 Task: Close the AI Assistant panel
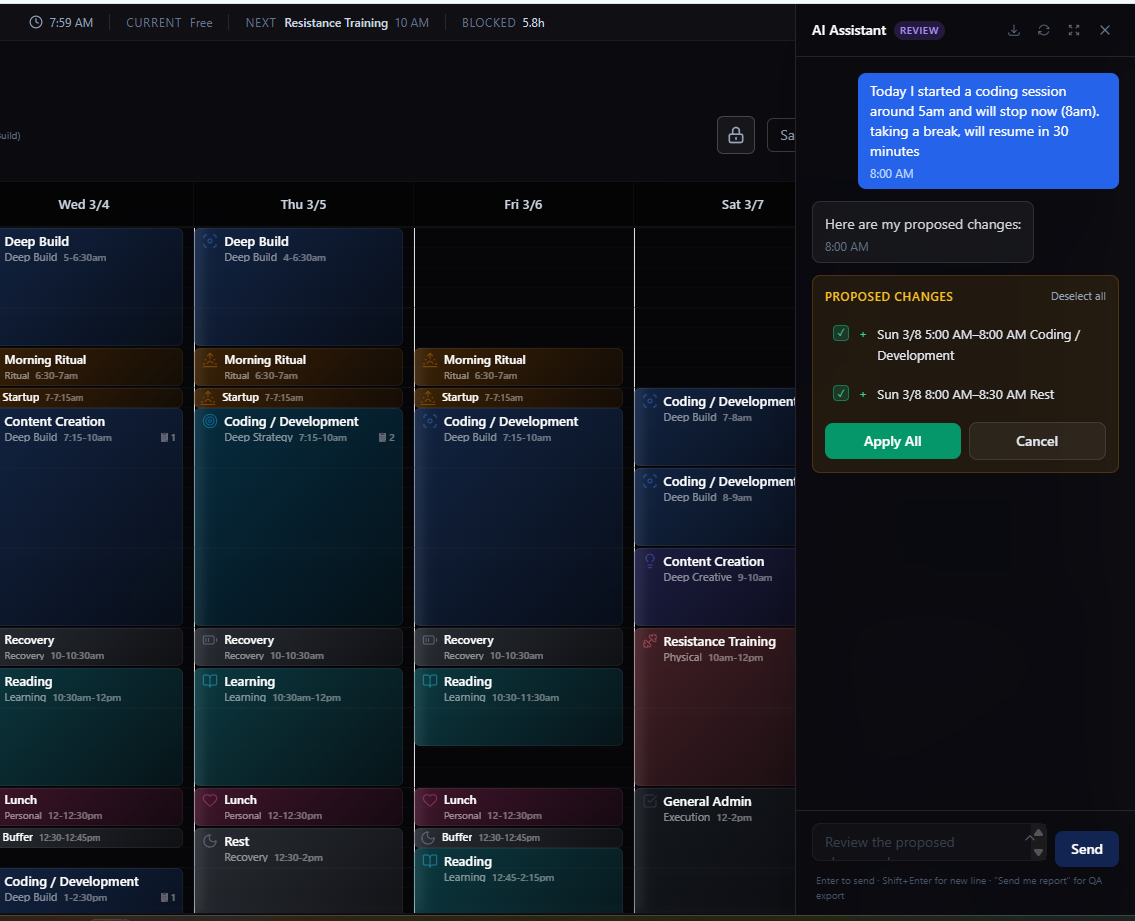1105,30
